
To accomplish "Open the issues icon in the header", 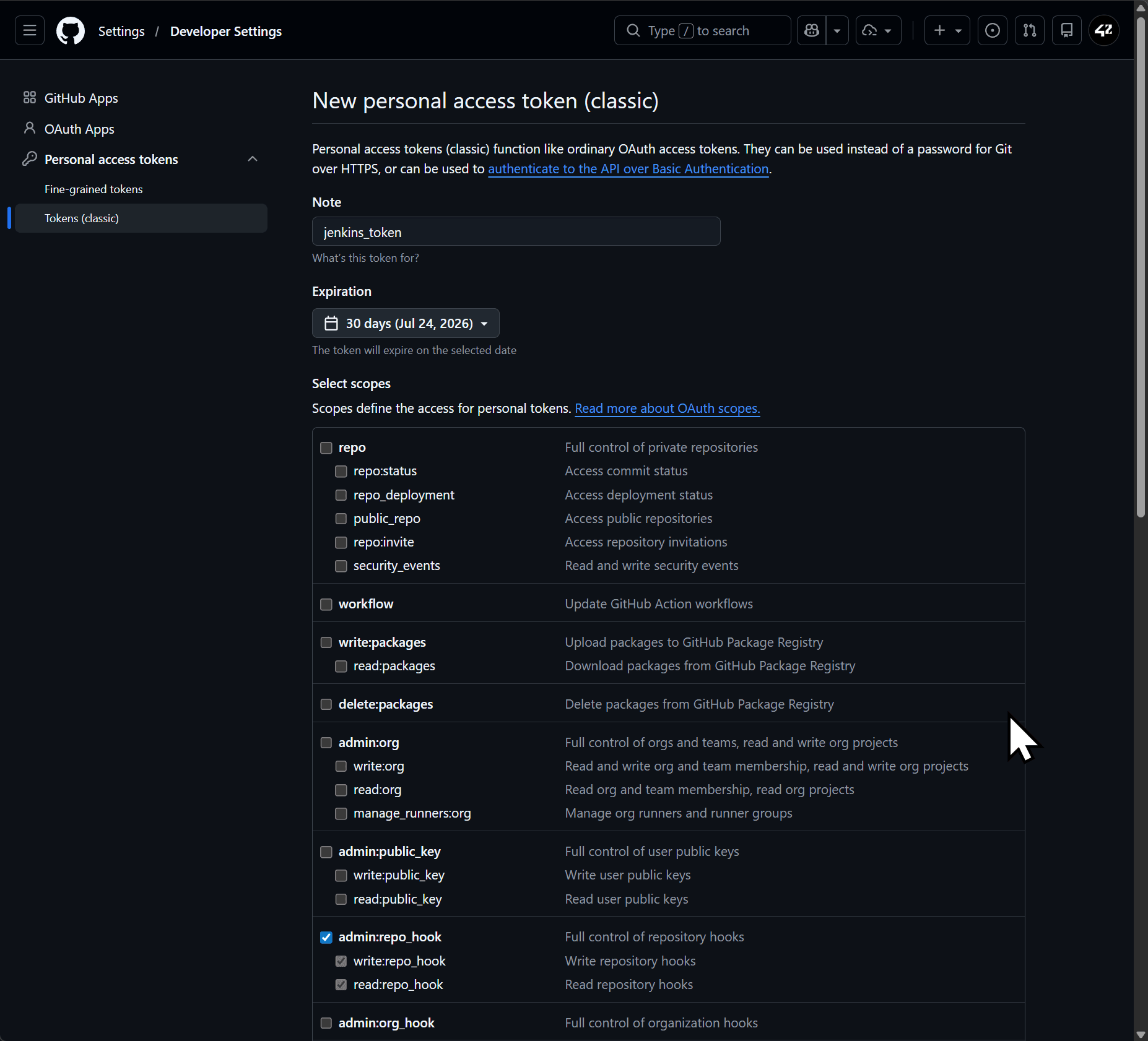I will [x=993, y=30].
